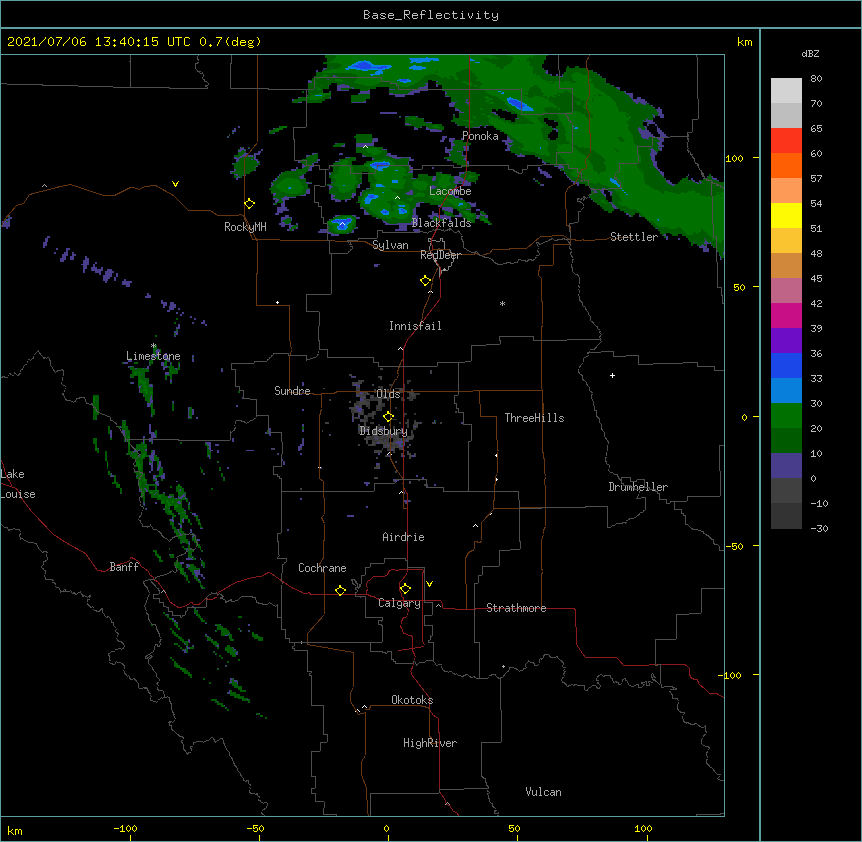Screen dimensions: 862x842
Task: Select the dark green 10-20 dBZ legend swatch
Action: [x=786, y=441]
